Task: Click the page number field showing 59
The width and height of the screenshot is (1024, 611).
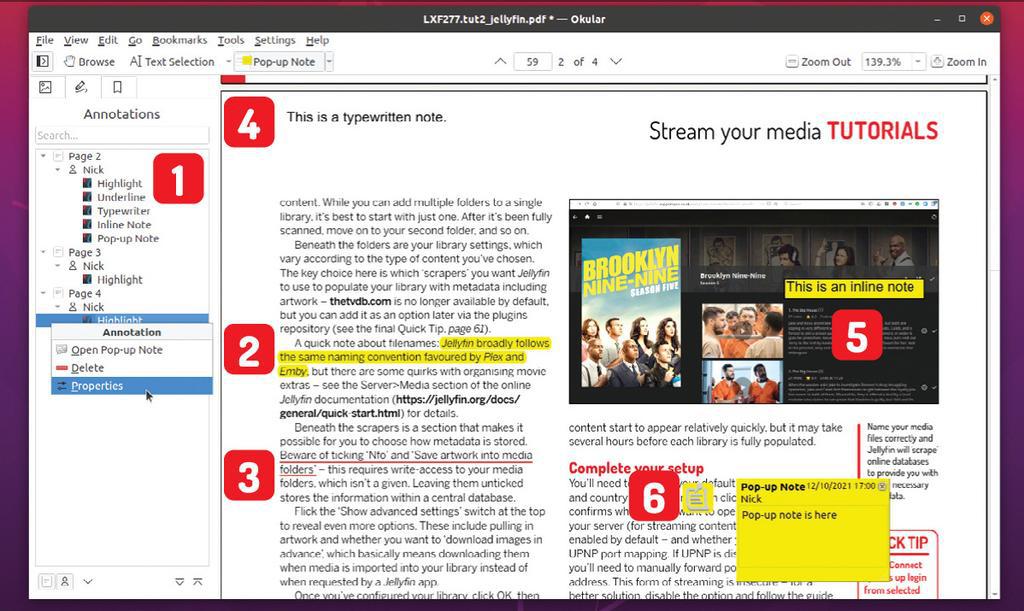Action: [x=532, y=61]
